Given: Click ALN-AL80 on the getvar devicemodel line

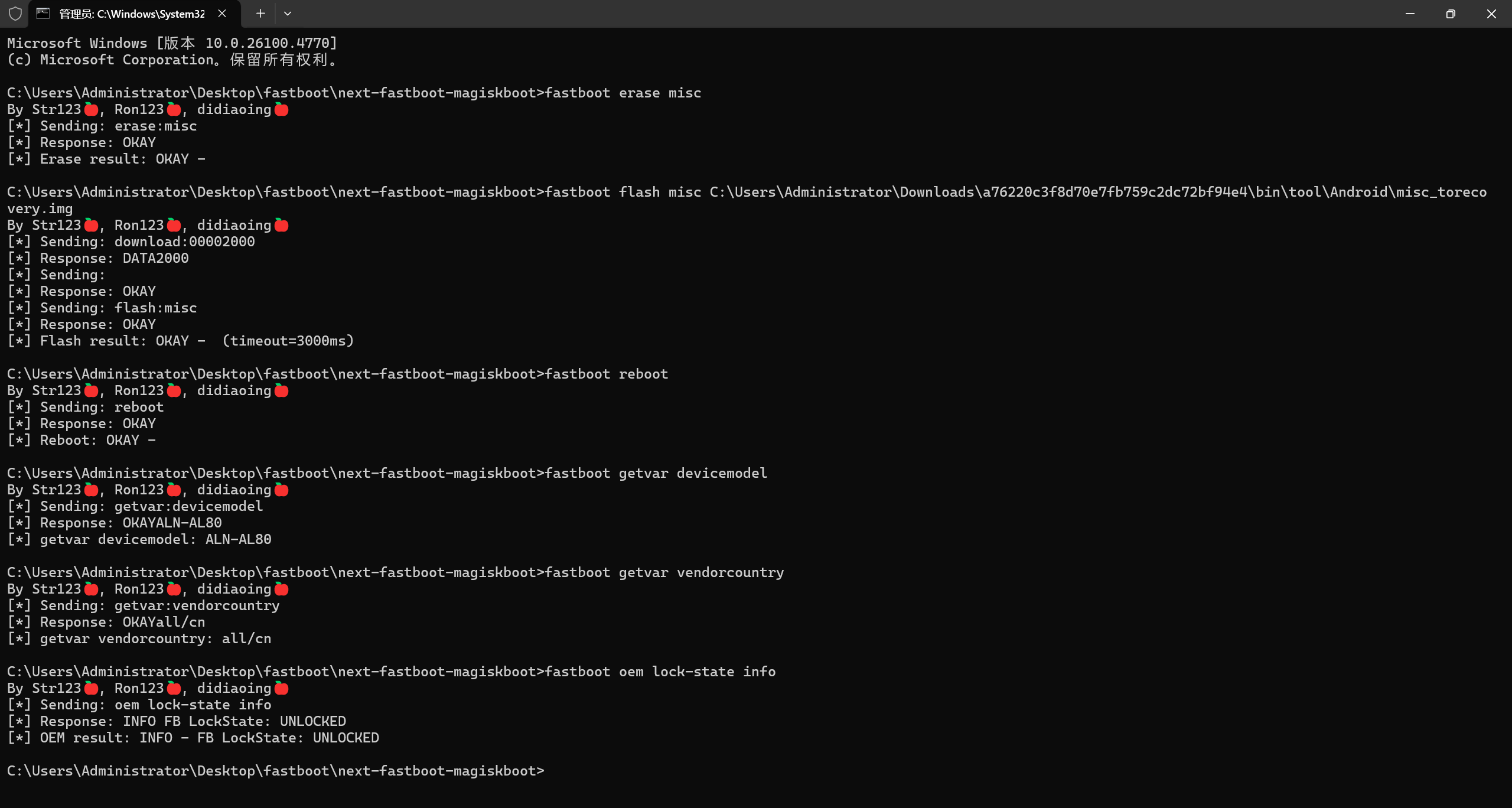Looking at the screenshot, I should coord(238,539).
